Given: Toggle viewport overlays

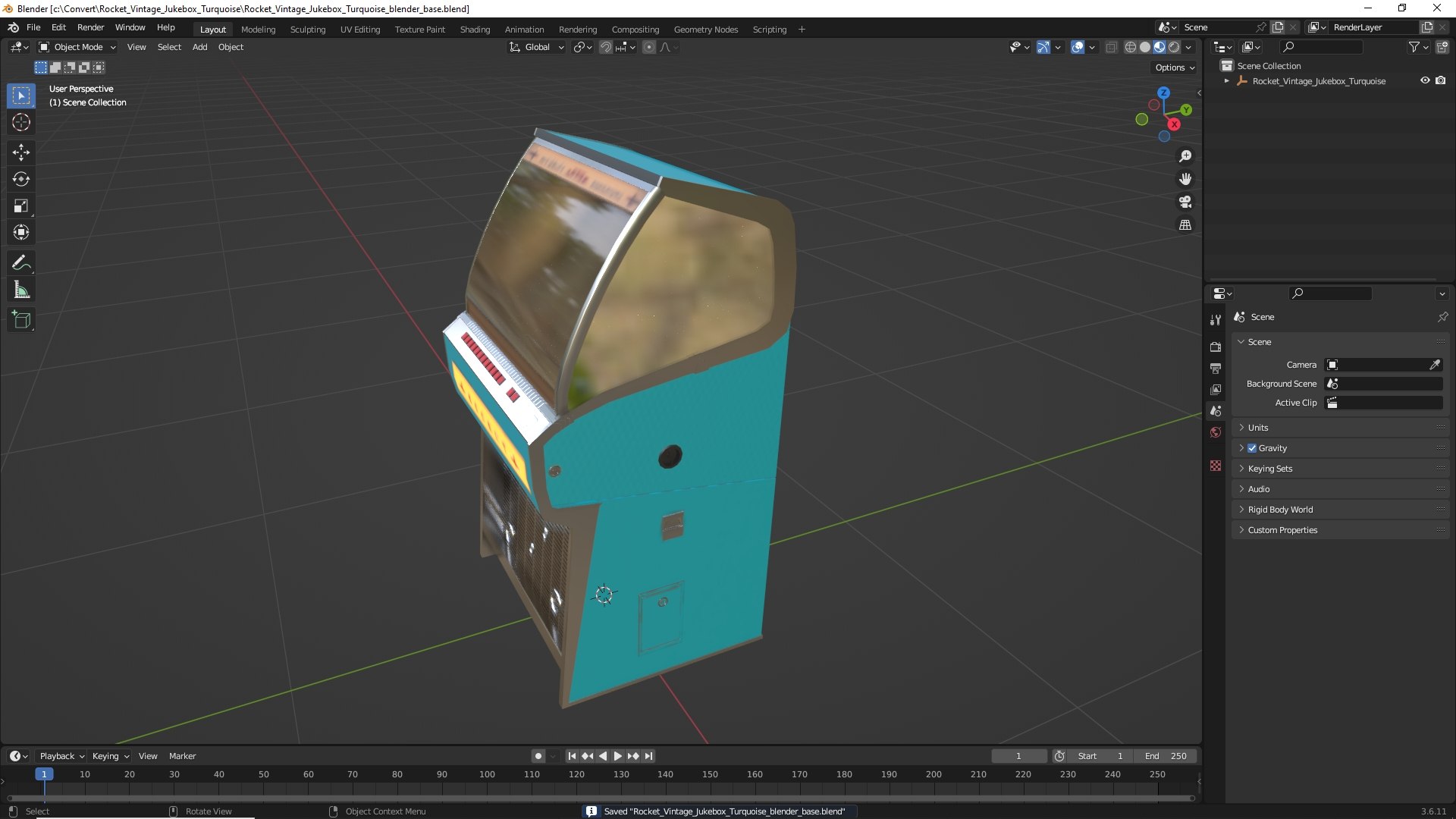Looking at the screenshot, I should click(1078, 47).
